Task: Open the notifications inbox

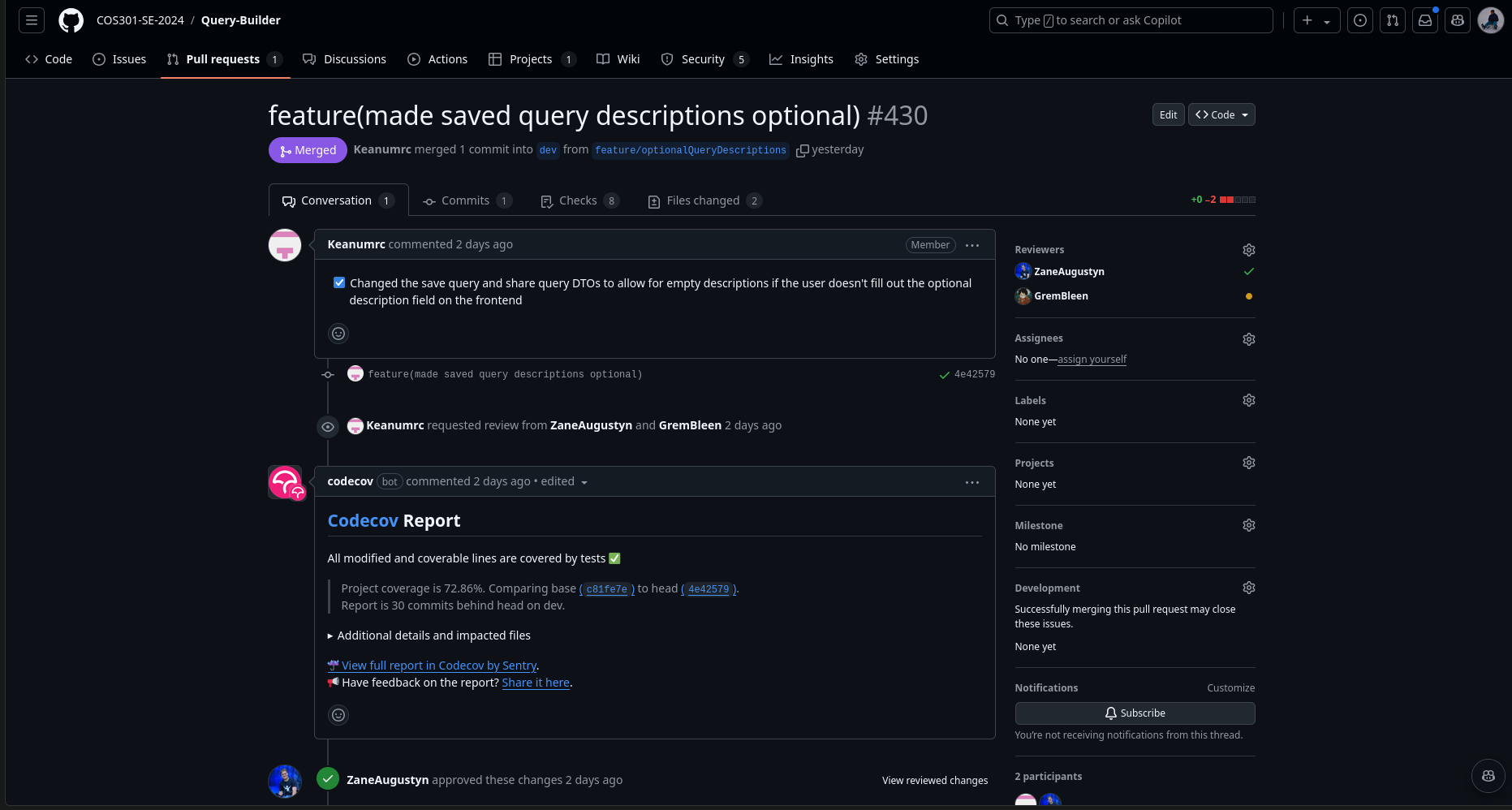Action: [x=1425, y=20]
